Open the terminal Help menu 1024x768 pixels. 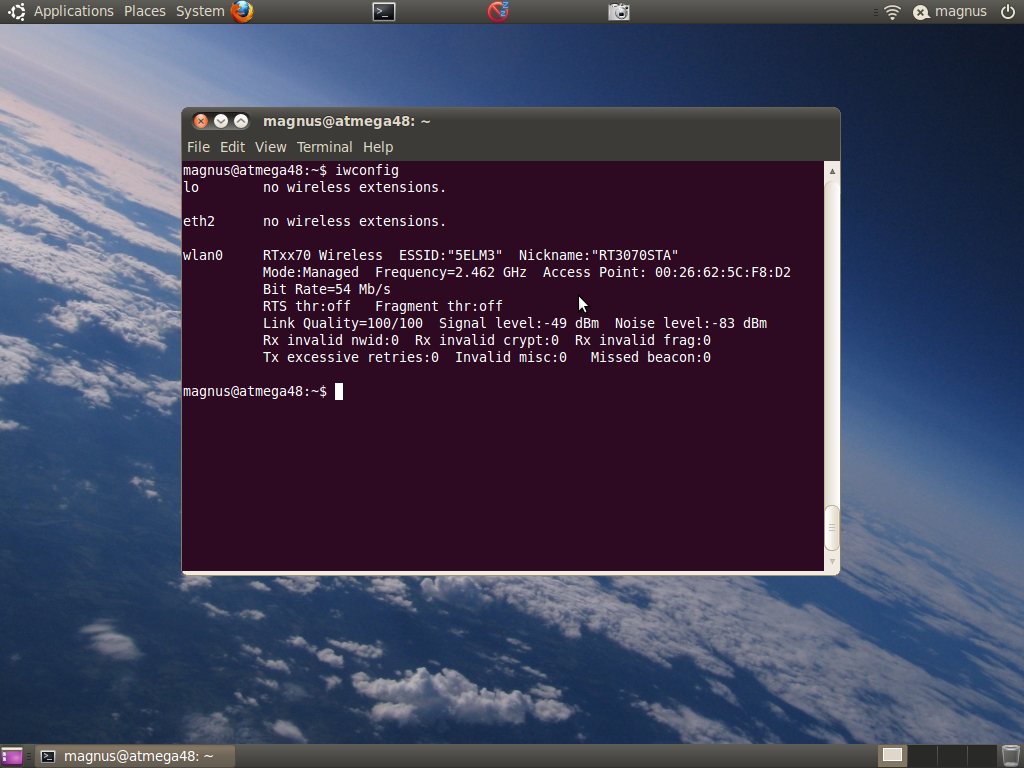coord(377,147)
